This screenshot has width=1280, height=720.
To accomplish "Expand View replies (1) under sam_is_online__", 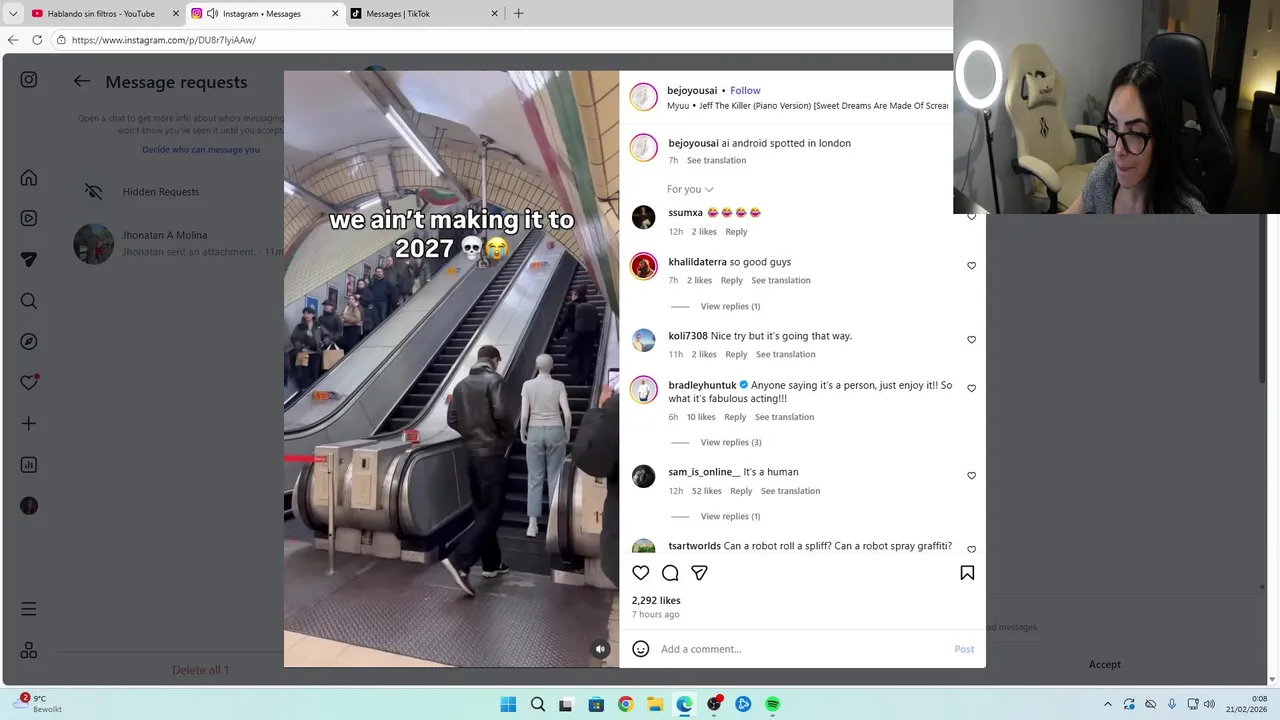I will tap(730, 516).
